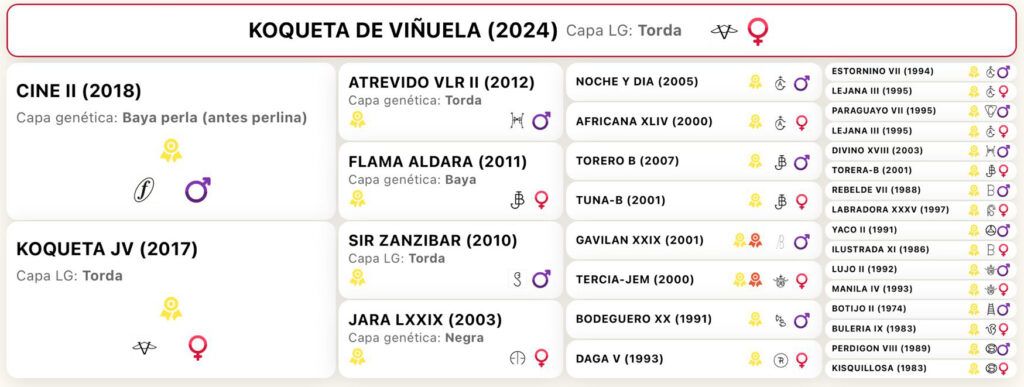Image resolution: width=1024 pixels, height=387 pixels.
Task: Click the yellow rosette under CINE II
Action: coord(171,151)
